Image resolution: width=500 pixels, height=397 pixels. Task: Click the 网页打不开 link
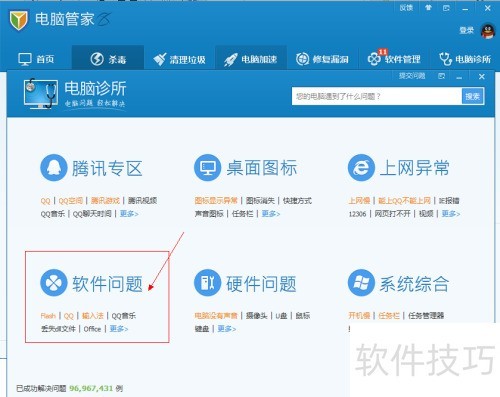click(392, 214)
